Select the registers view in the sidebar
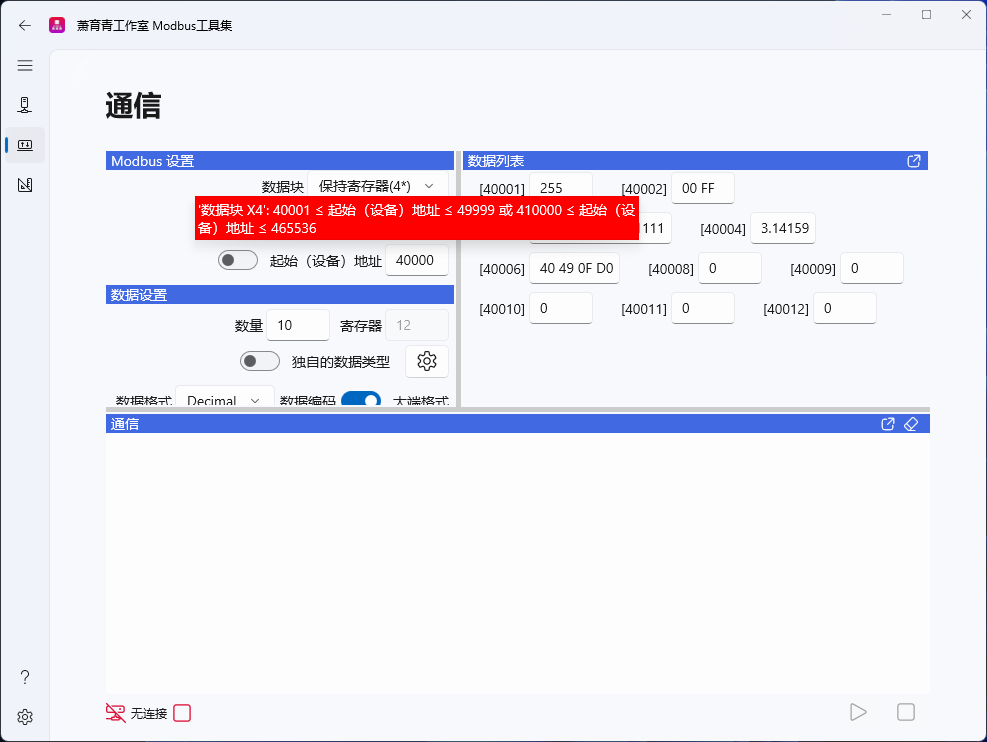 pos(25,143)
